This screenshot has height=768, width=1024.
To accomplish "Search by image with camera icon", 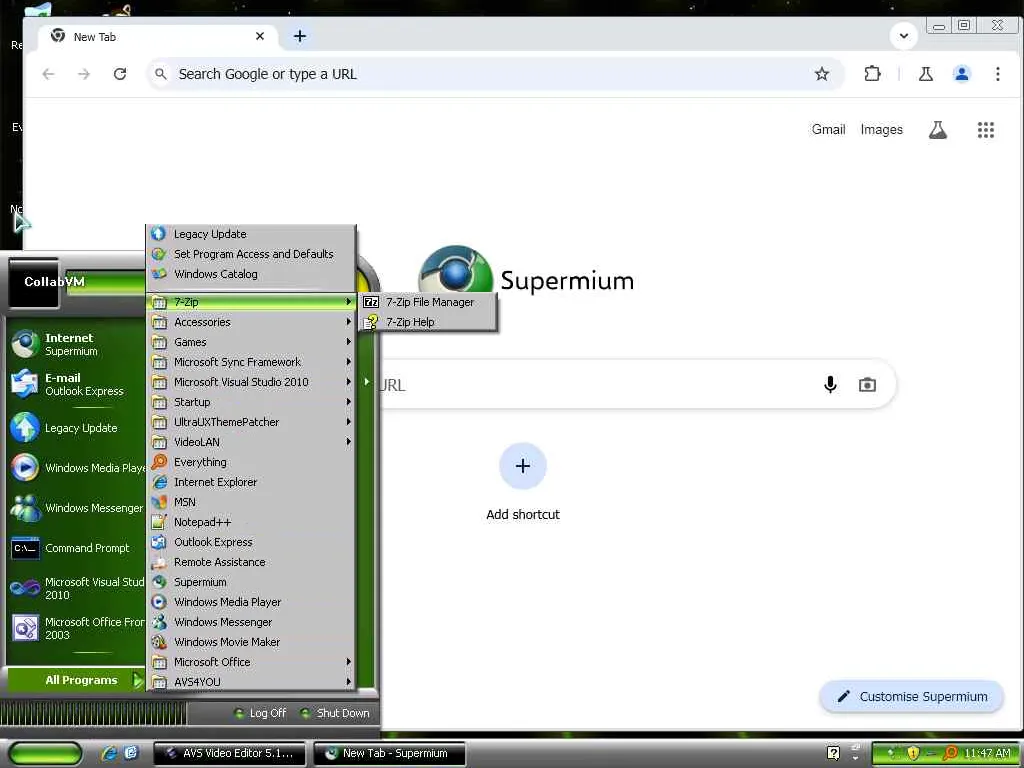I will (867, 385).
